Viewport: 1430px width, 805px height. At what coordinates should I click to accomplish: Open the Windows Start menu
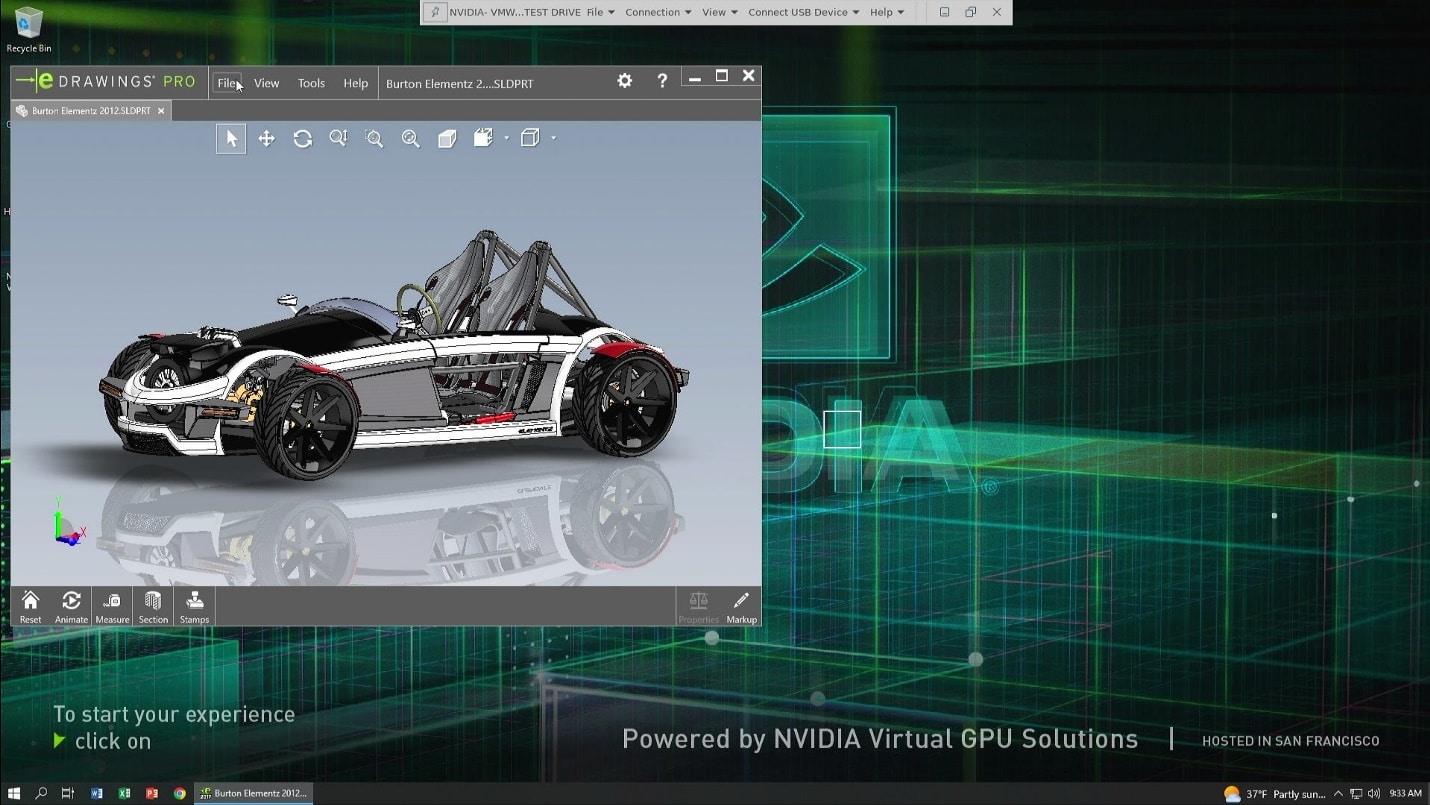(14, 793)
